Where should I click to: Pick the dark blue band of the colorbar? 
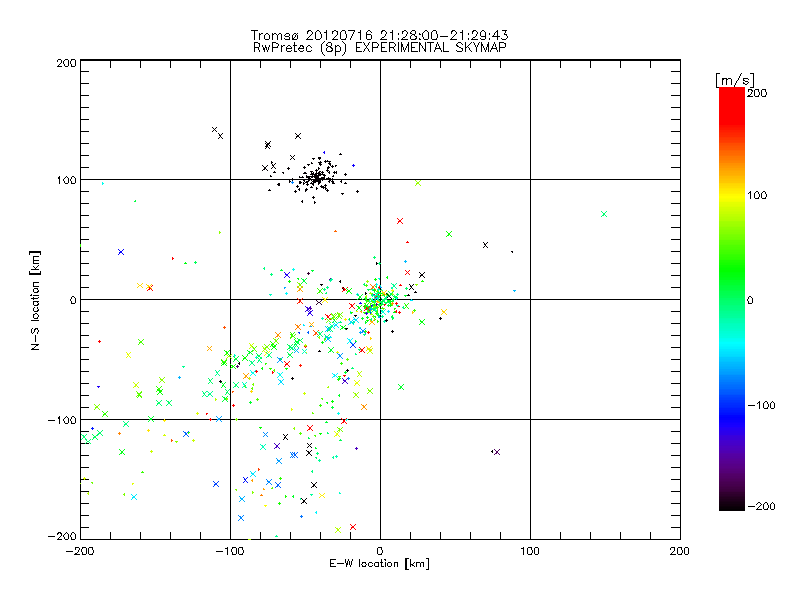(x=732, y=418)
